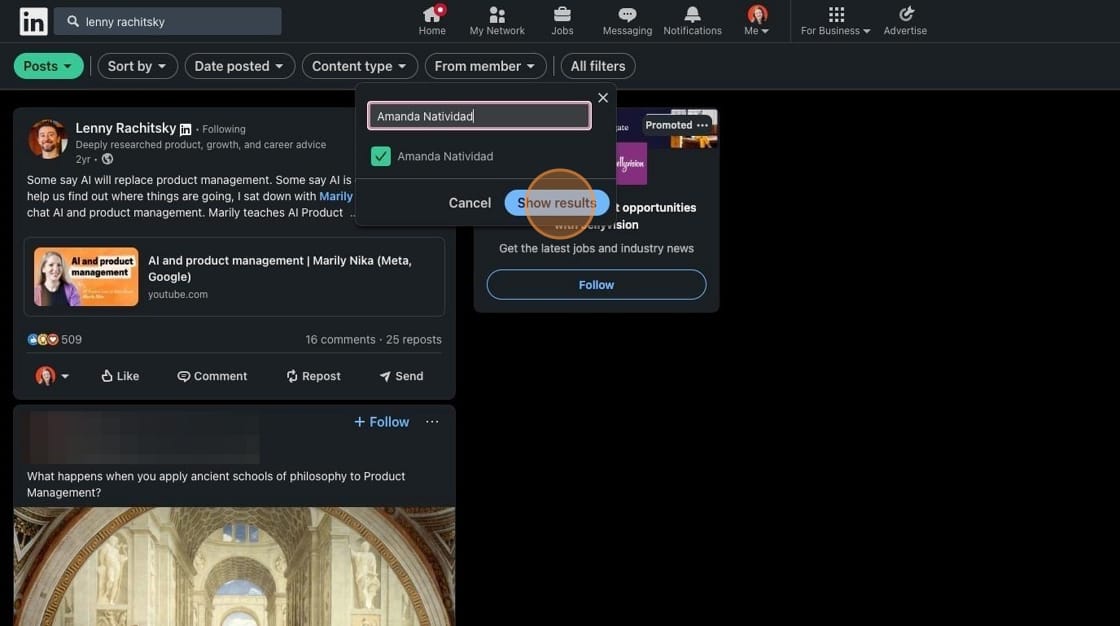Open My Network from the top bar
Image resolution: width=1120 pixels, height=626 pixels.
[x=489, y=17]
